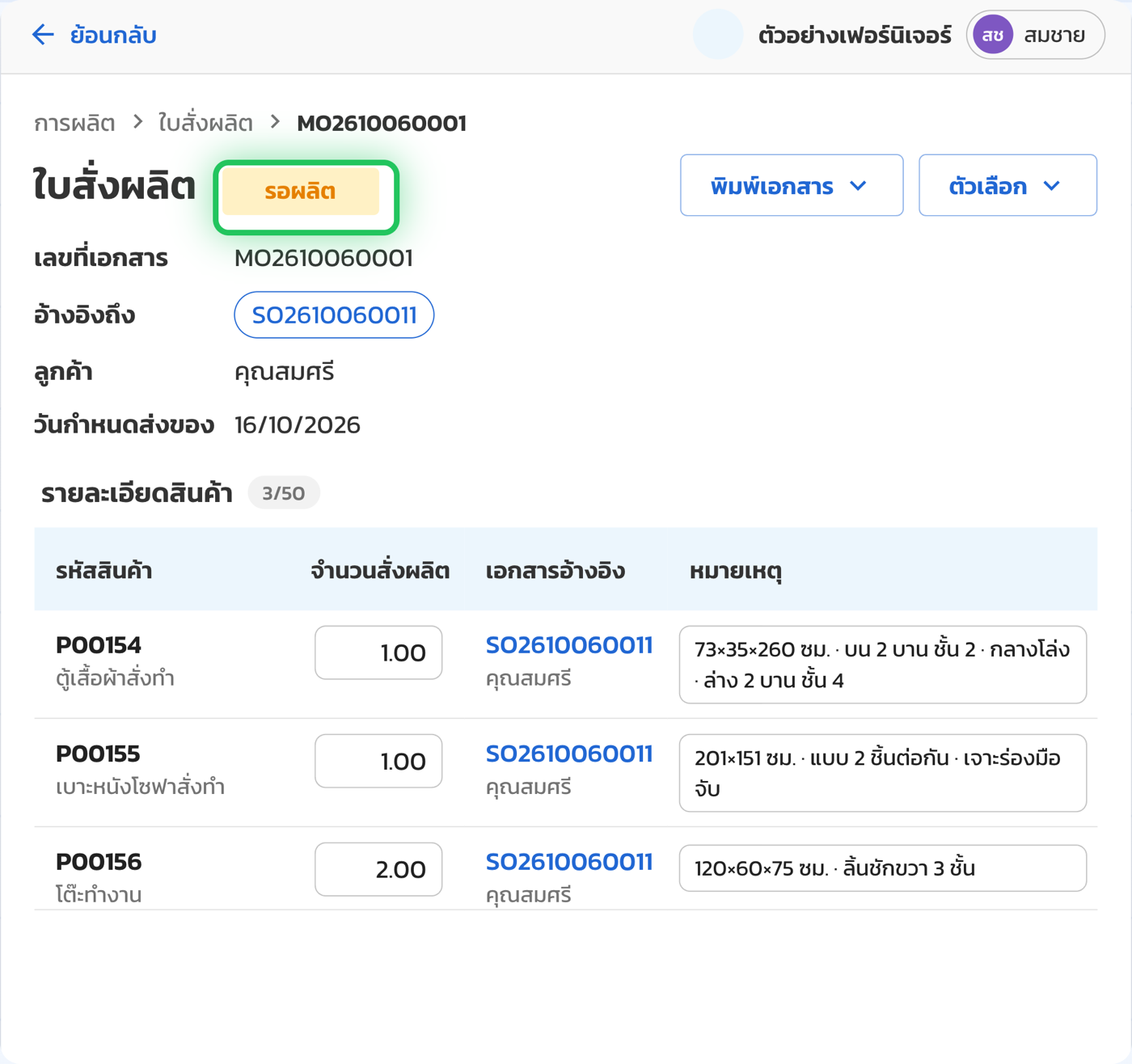Click product name โต๊ะทำงาน
The height and width of the screenshot is (1064, 1132).
point(99,894)
